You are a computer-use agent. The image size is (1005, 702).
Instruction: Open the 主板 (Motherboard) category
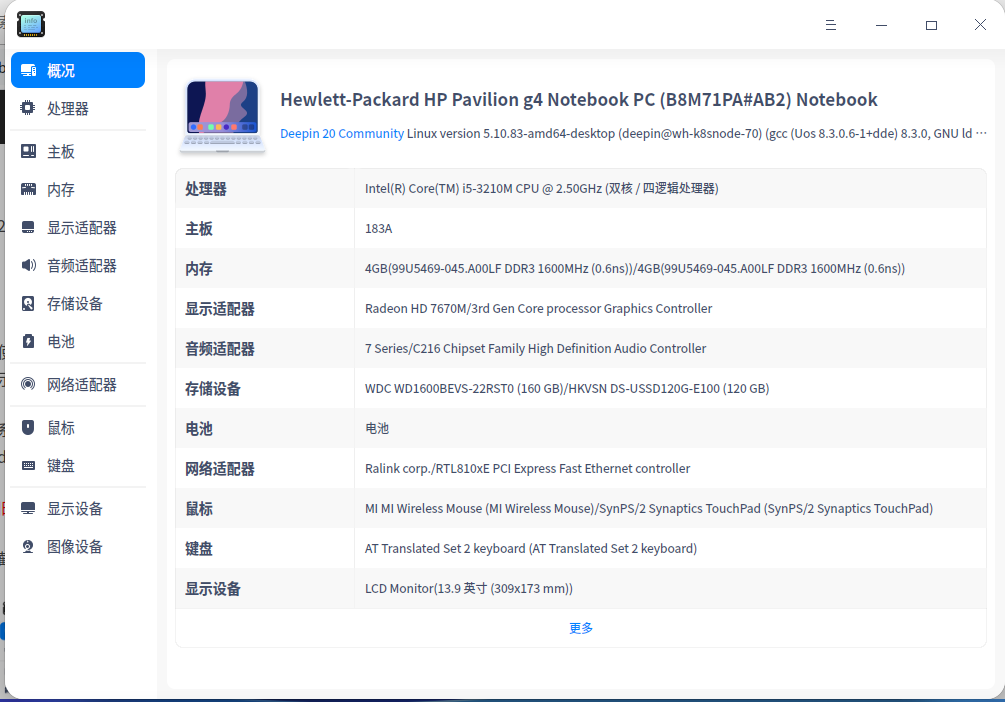pyautogui.click(x=60, y=151)
